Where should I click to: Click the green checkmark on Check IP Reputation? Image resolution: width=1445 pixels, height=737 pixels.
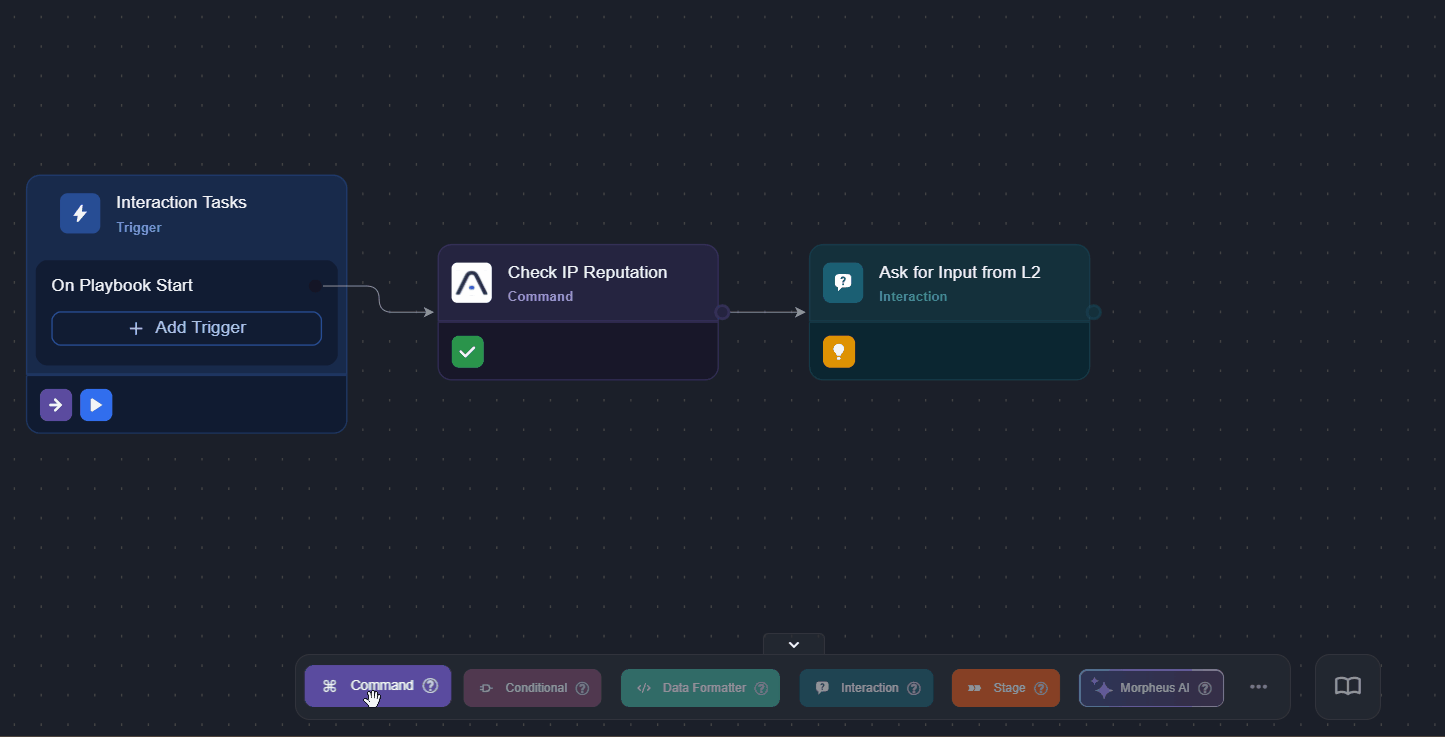(467, 351)
